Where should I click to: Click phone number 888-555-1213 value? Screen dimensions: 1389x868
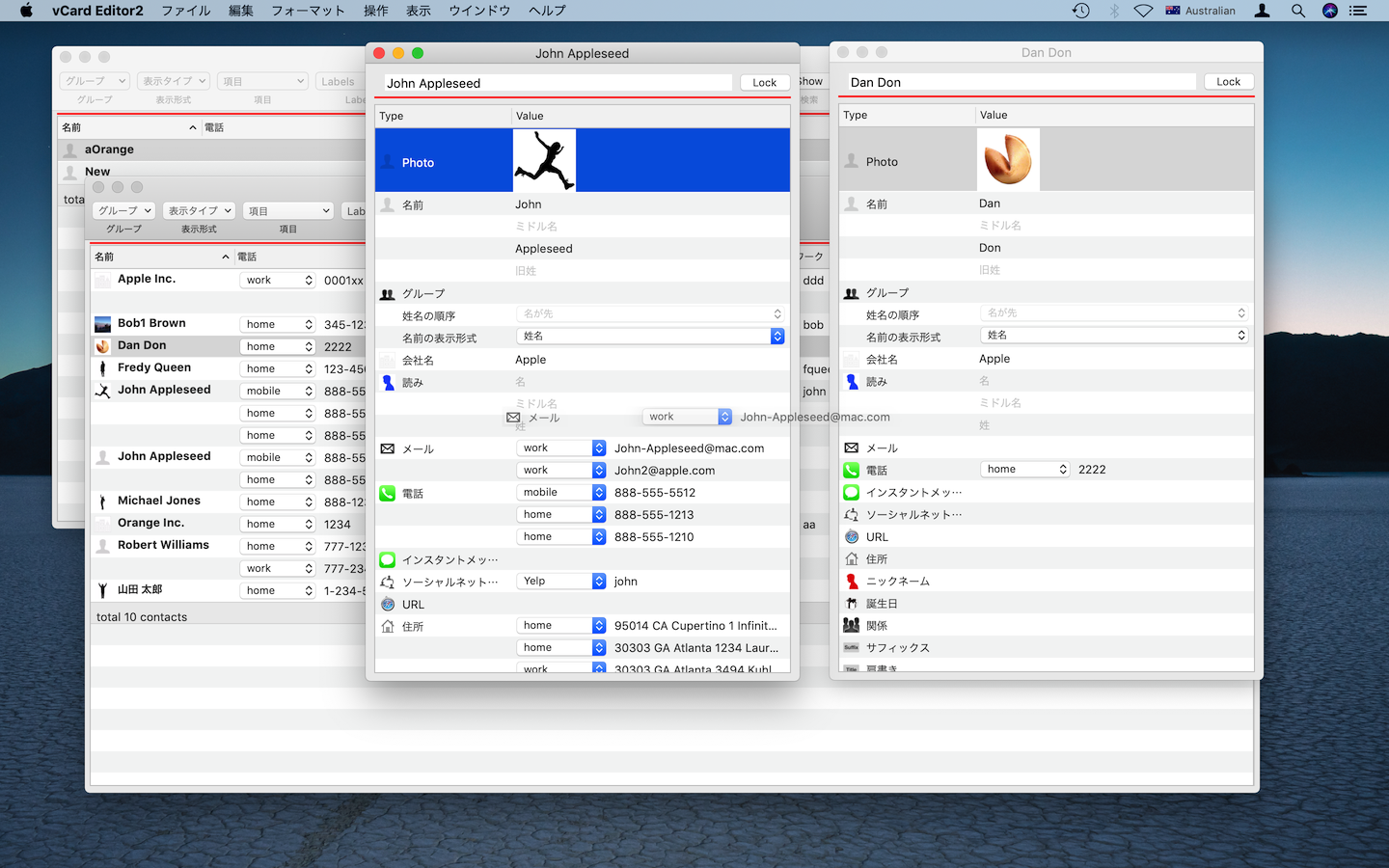[654, 515]
